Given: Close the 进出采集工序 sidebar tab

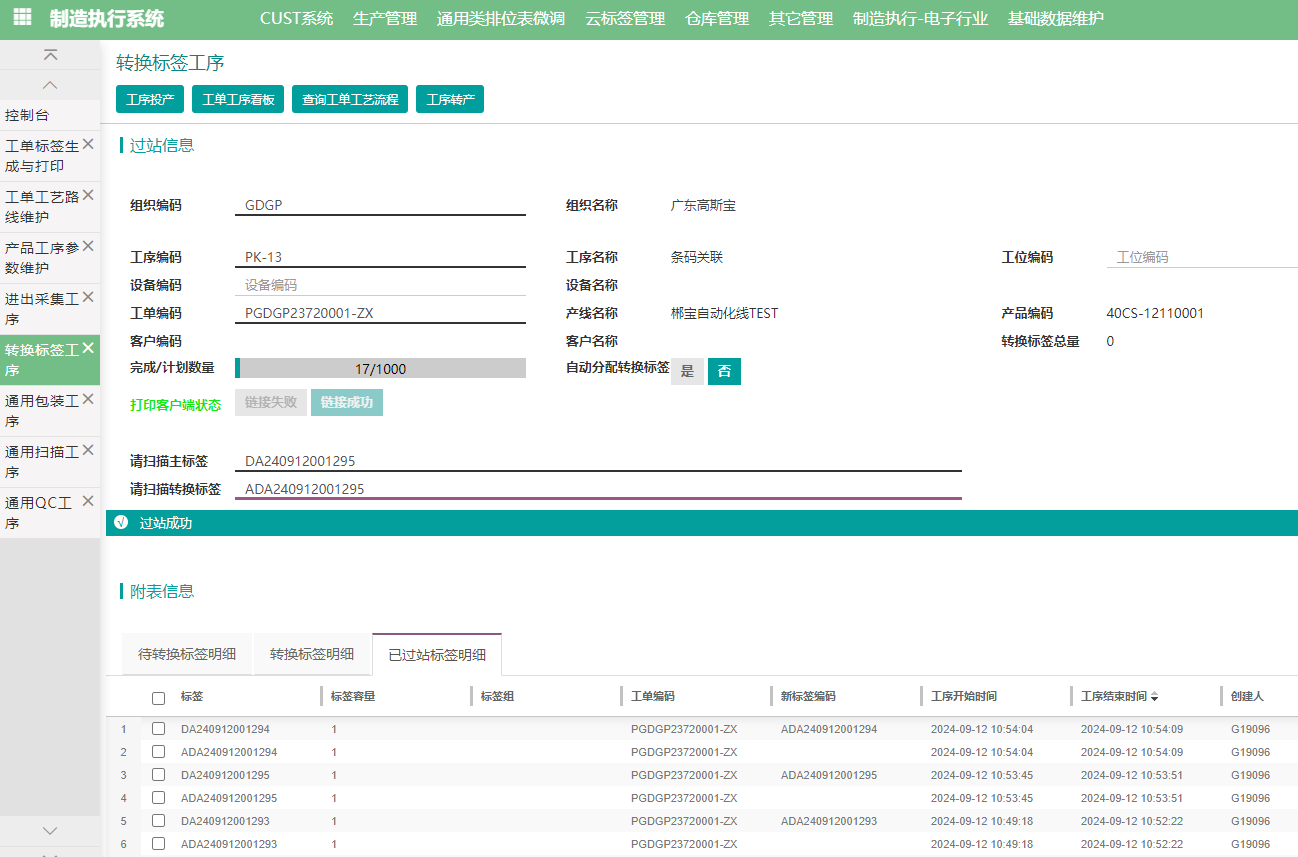Looking at the screenshot, I should [88, 296].
